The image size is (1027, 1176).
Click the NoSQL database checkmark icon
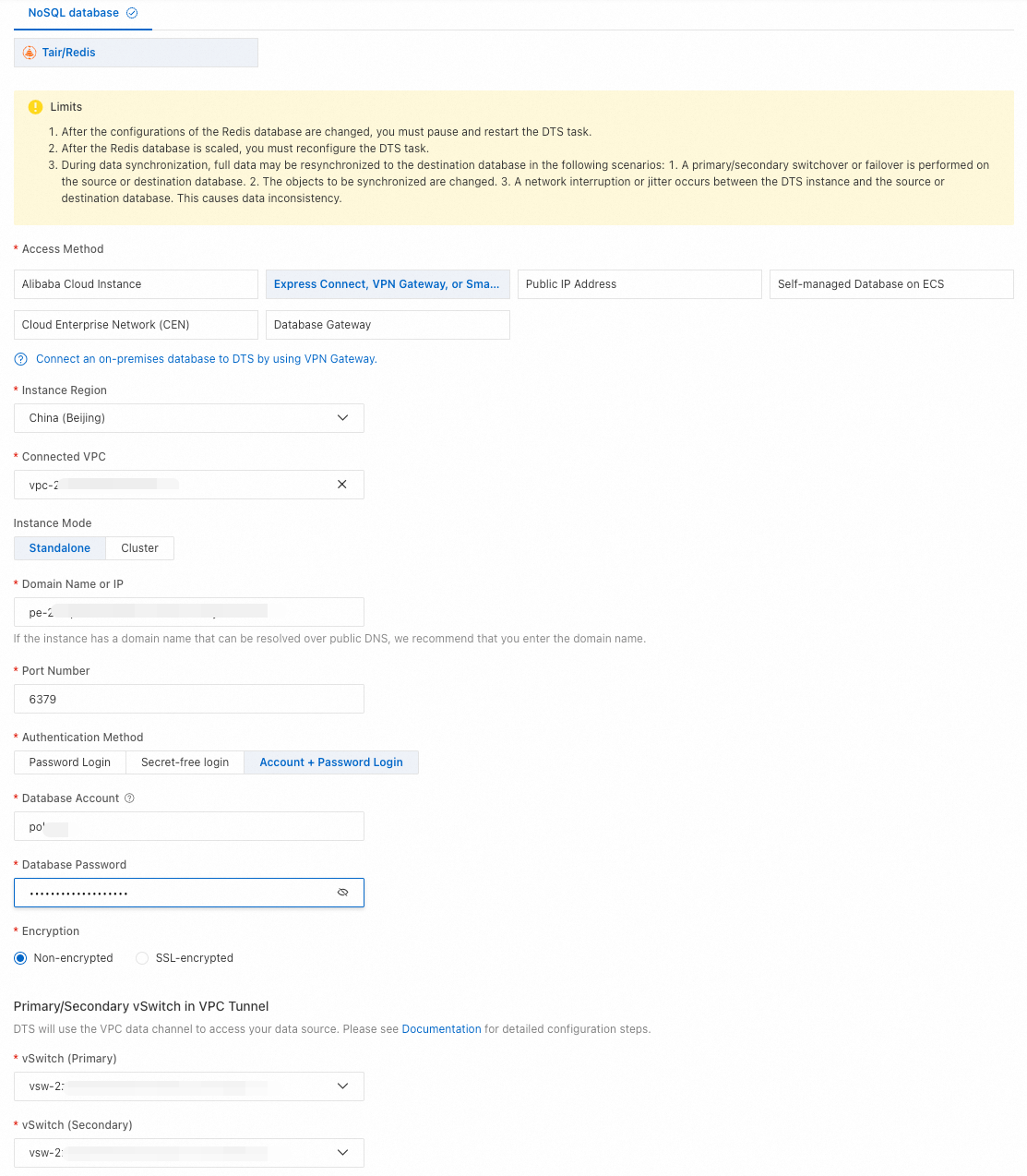(132, 13)
